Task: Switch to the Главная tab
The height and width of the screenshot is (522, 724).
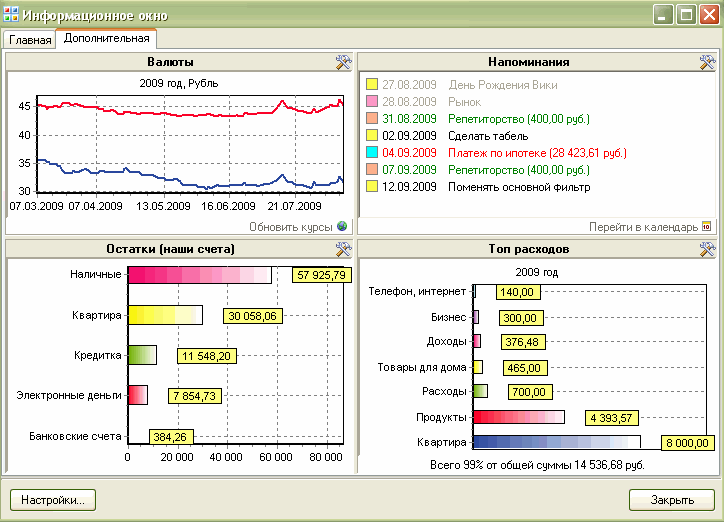Action: click(x=29, y=40)
